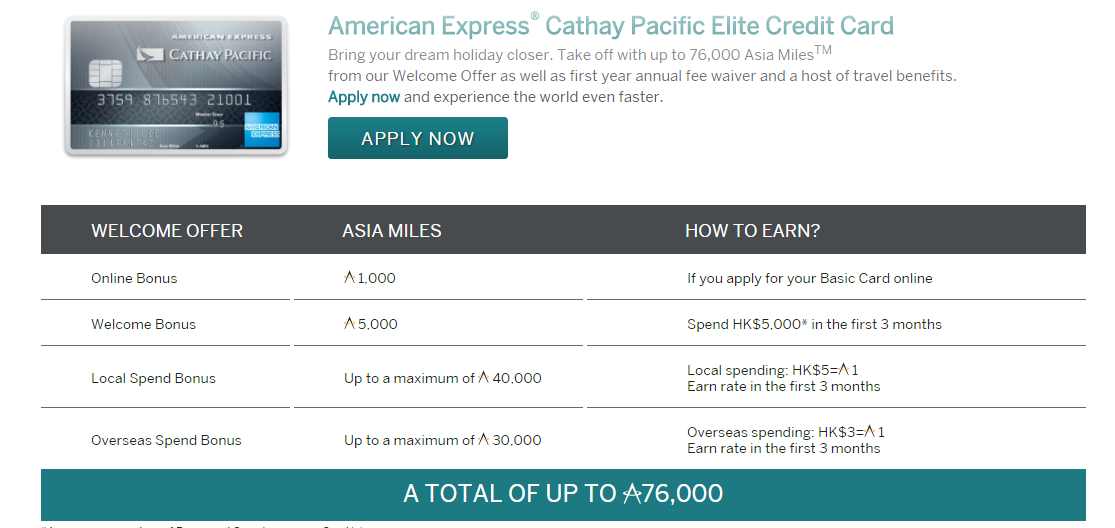The width and height of the screenshot is (1115, 528).
Task: Click the HOW TO EARN? column header
Action: pyautogui.click(x=752, y=230)
